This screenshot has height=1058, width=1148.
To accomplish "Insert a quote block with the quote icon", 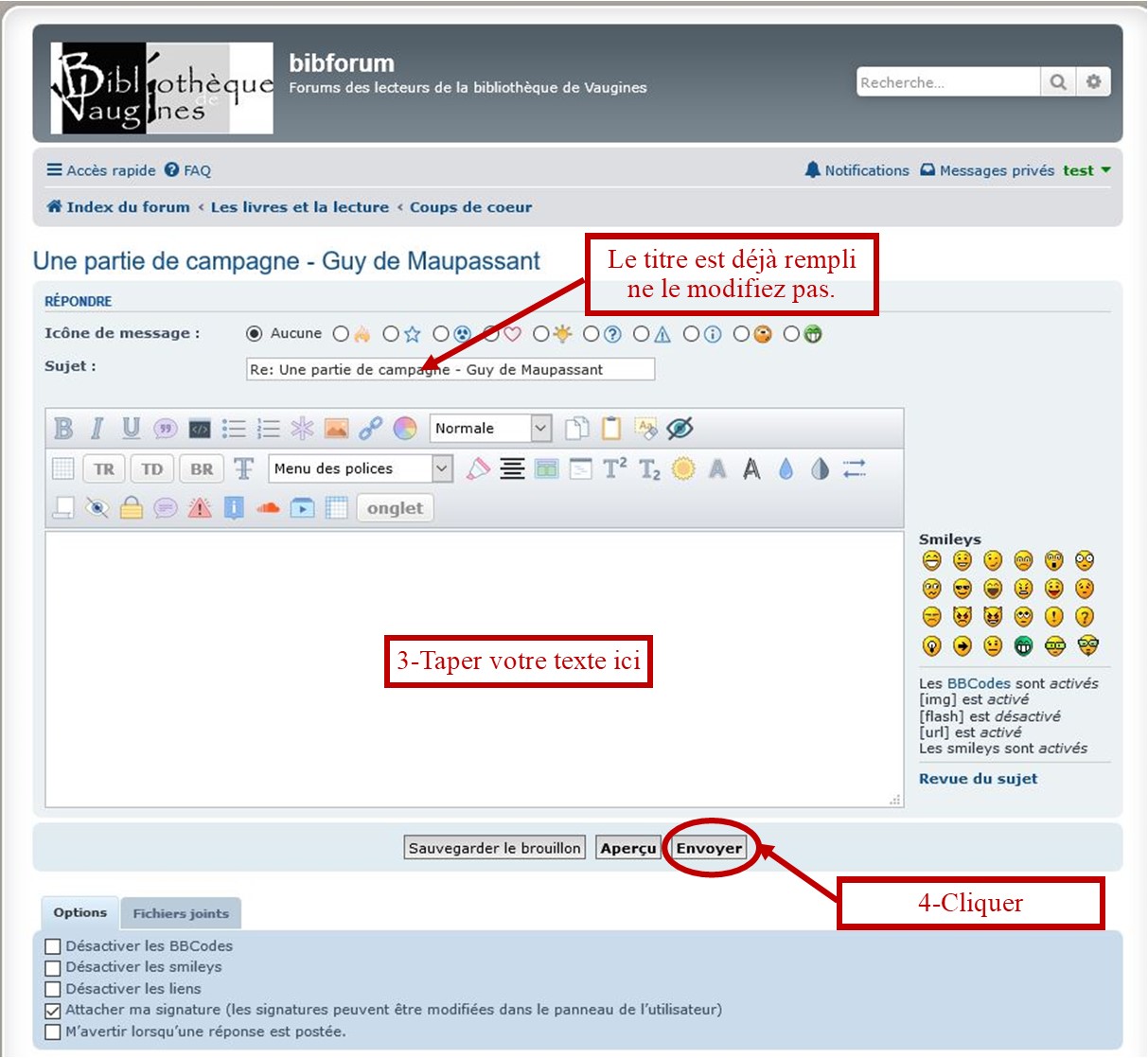I will (166, 429).
